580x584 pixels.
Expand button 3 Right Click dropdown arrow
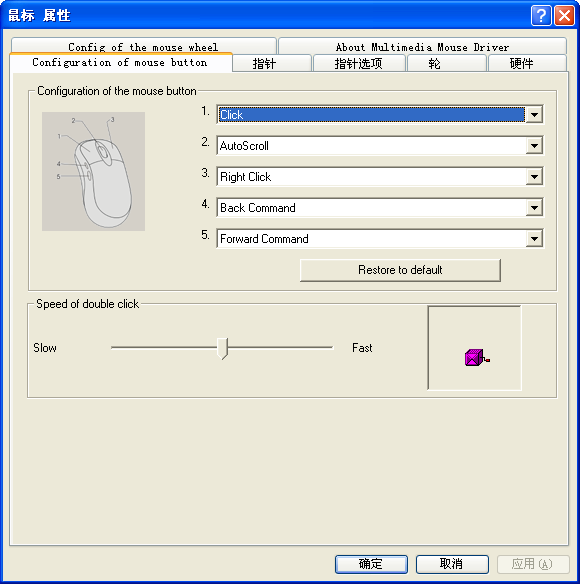point(534,177)
